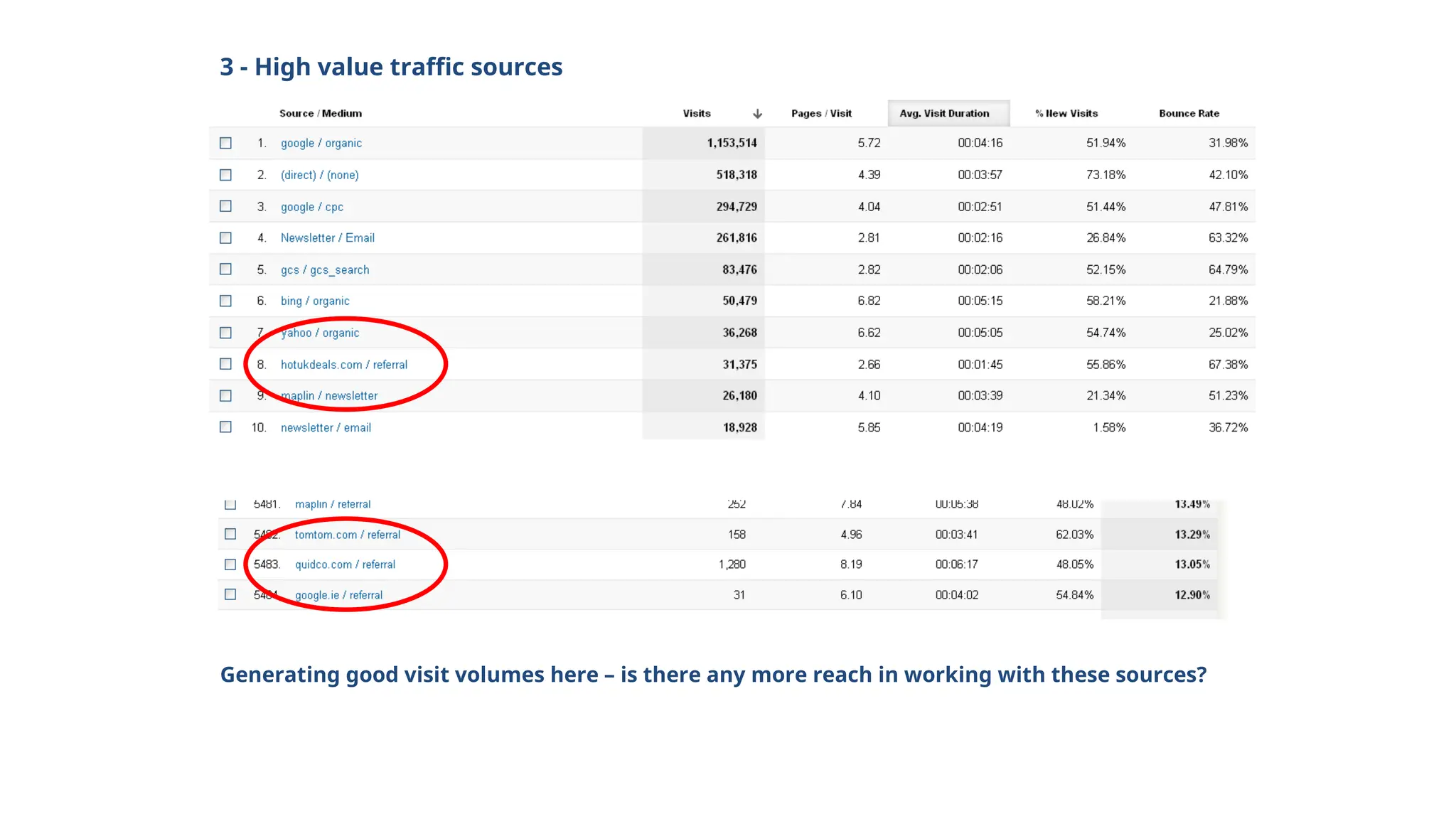Select visits value 1,280 for quidco

click(732, 564)
